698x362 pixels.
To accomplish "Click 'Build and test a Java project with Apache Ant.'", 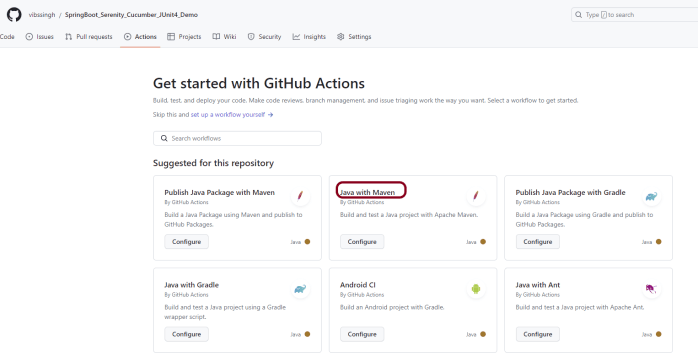I will (580, 307).
